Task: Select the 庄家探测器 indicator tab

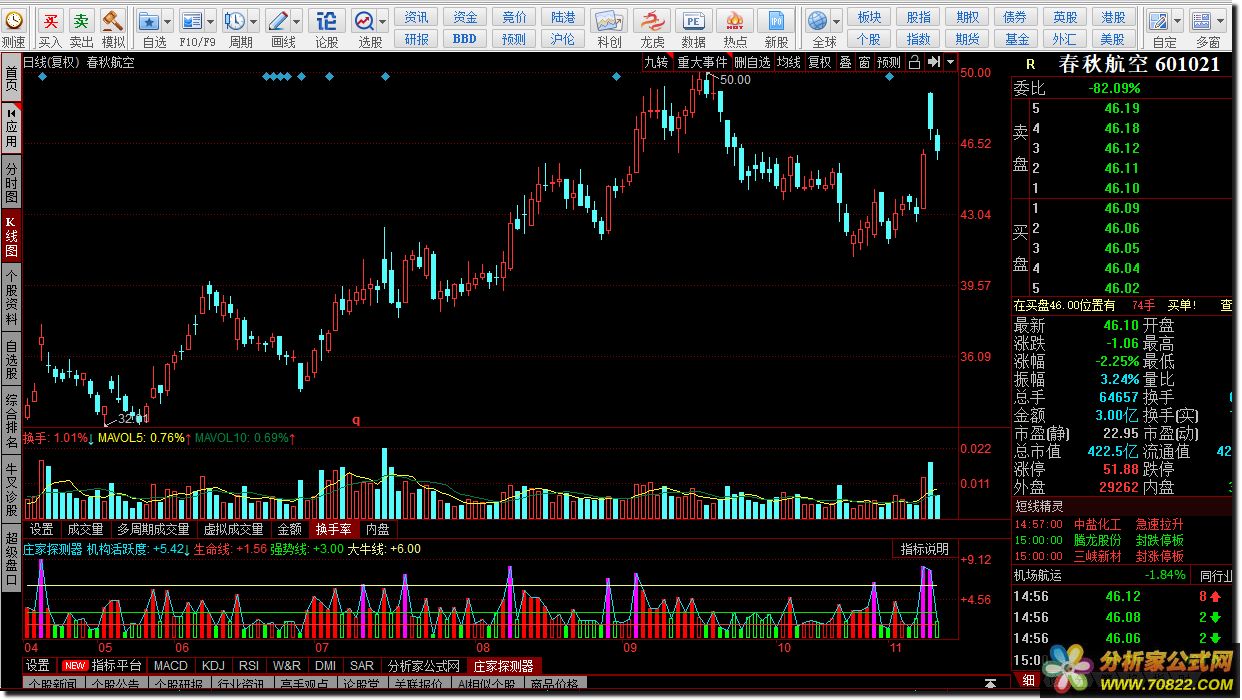Action: tap(504, 665)
